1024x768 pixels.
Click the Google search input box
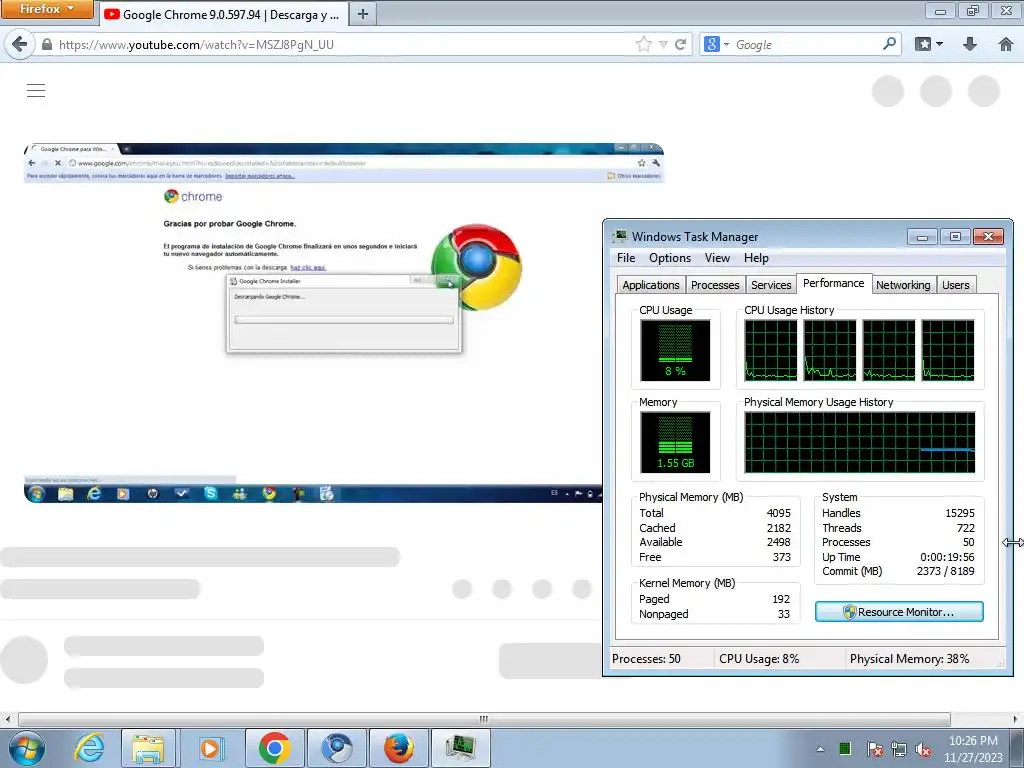click(x=807, y=44)
